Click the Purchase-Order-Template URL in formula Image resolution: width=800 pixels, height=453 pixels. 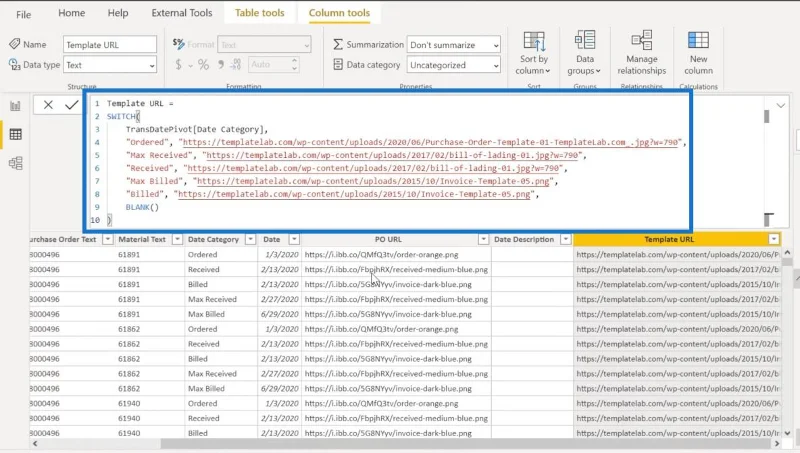[430, 142]
